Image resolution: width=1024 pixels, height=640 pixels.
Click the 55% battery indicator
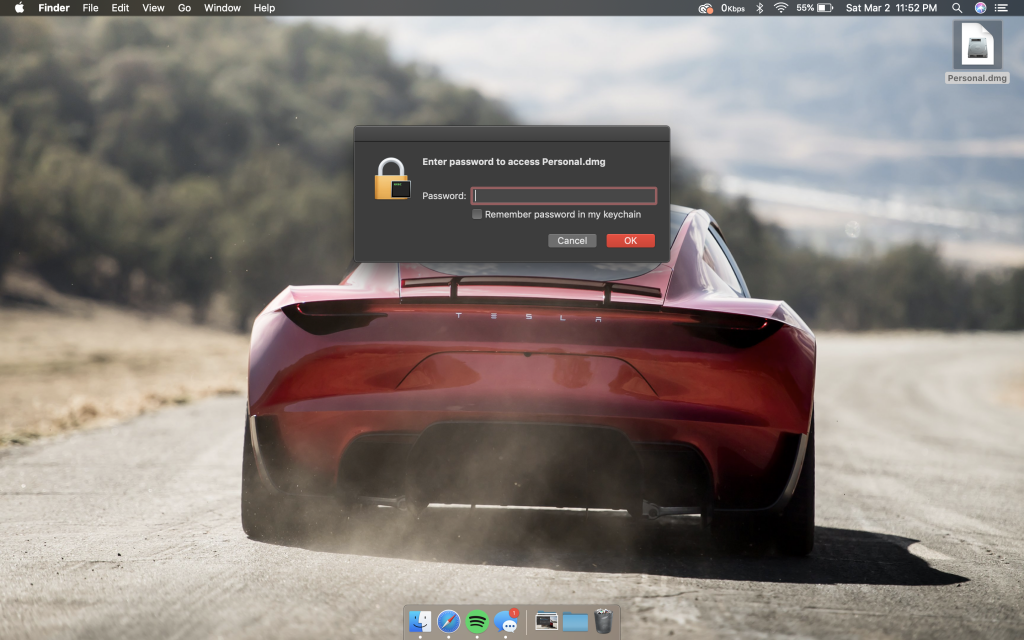click(814, 8)
